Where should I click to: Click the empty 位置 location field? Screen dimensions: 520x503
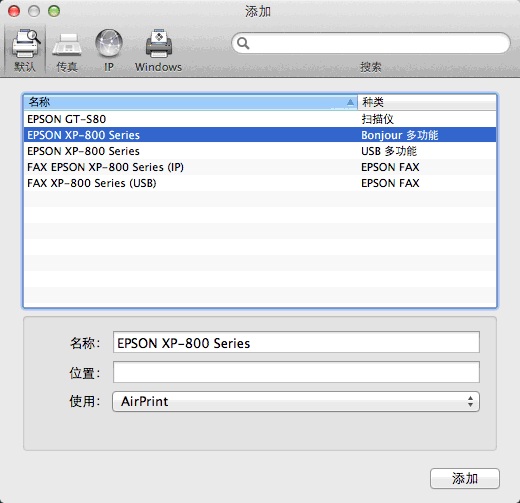coord(296,372)
